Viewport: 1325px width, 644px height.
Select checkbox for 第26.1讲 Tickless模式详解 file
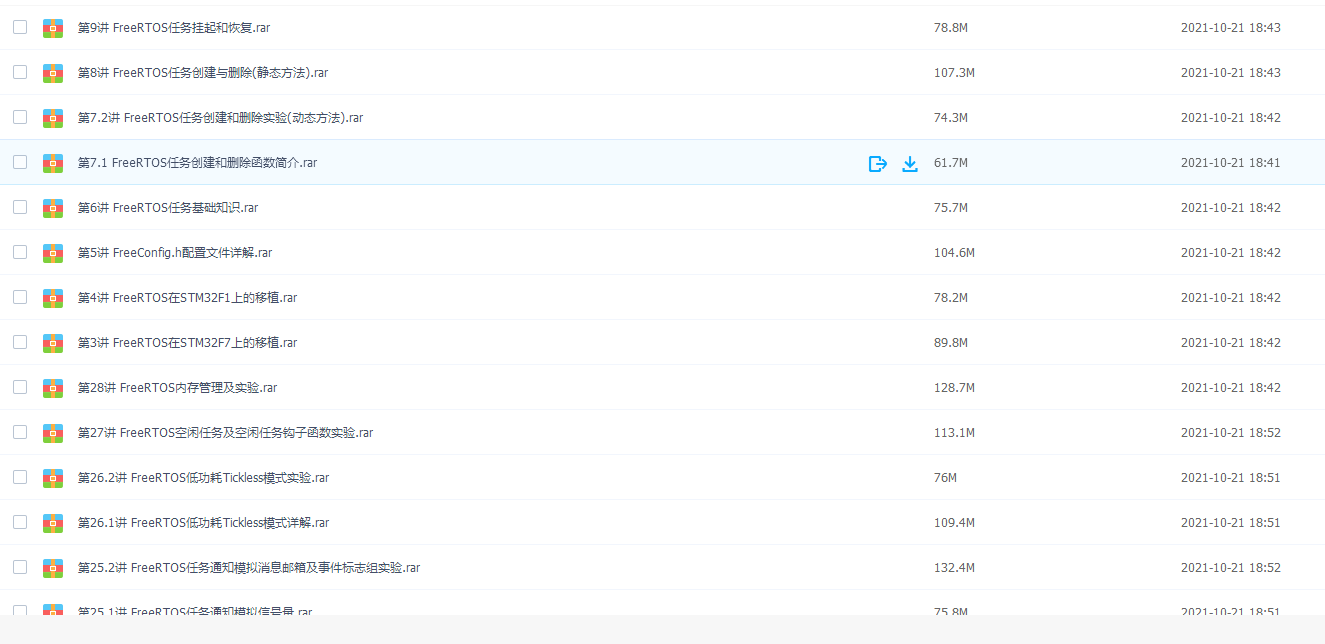click(20, 522)
